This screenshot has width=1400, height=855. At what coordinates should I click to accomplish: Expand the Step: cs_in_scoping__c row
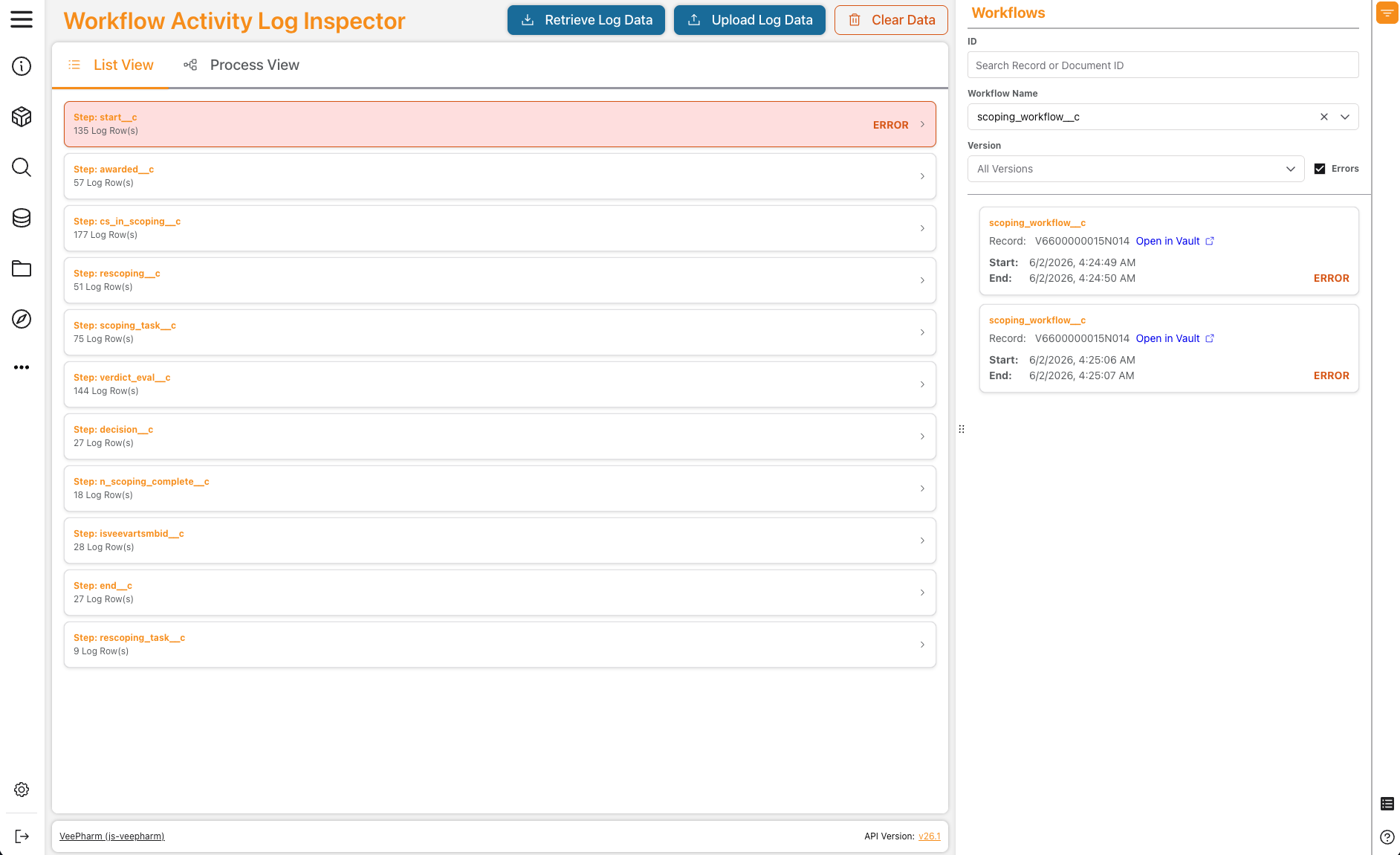coord(499,228)
